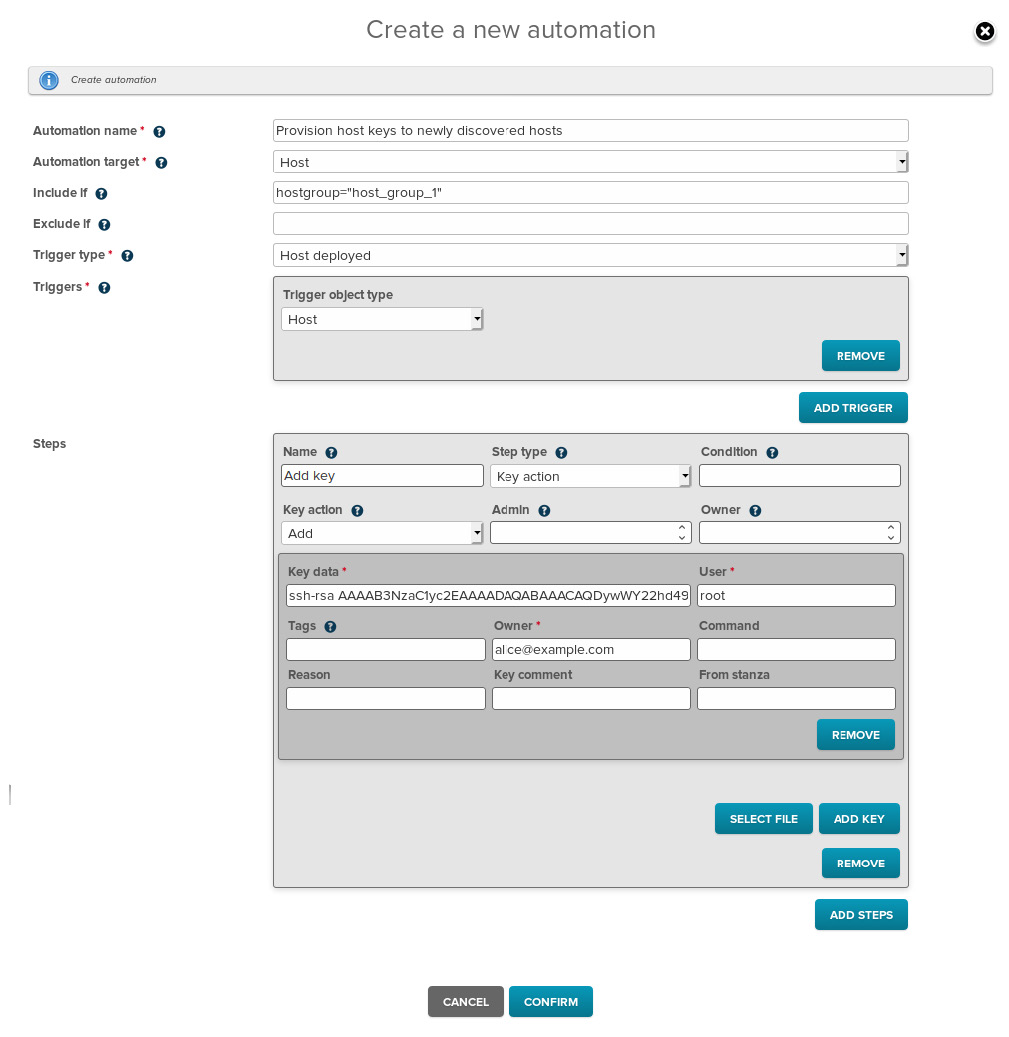
Task: Click the empty Exclude if field
Action: coord(590,224)
